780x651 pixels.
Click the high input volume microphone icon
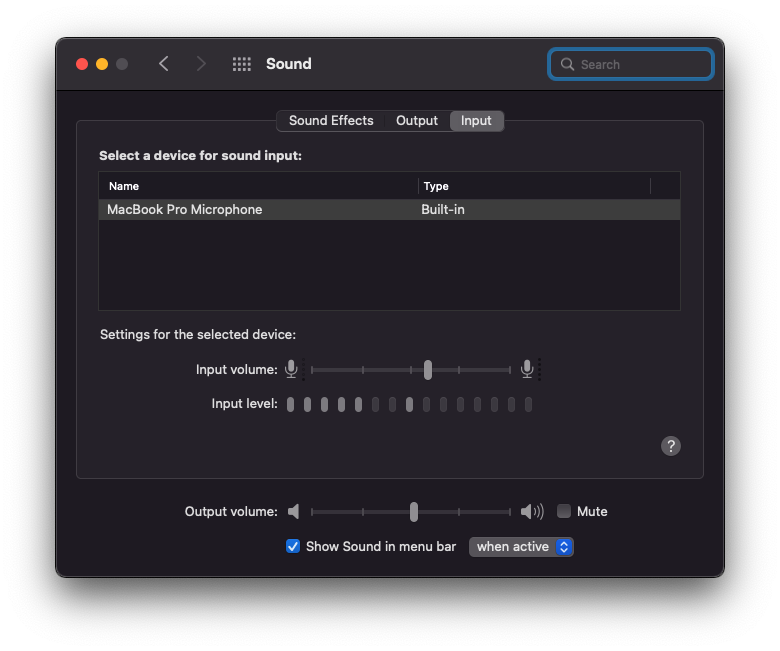tap(527, 369)
